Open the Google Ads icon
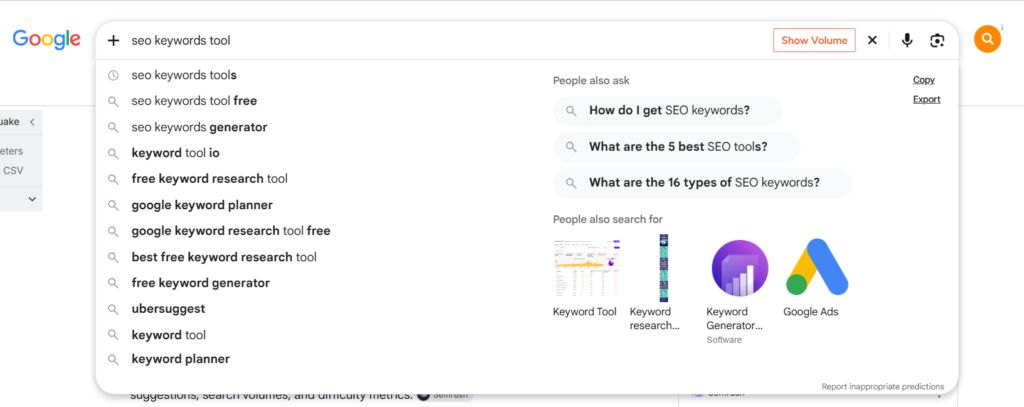The image size is (1024, 407). (817, 268)
